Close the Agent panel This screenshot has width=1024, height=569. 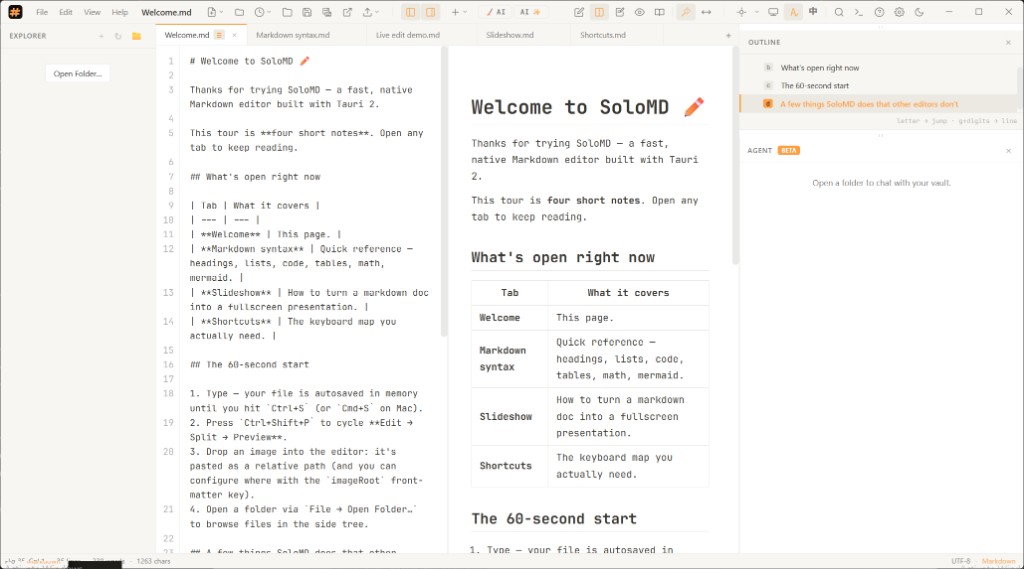pyautogui.click(x=1008, y=151)
